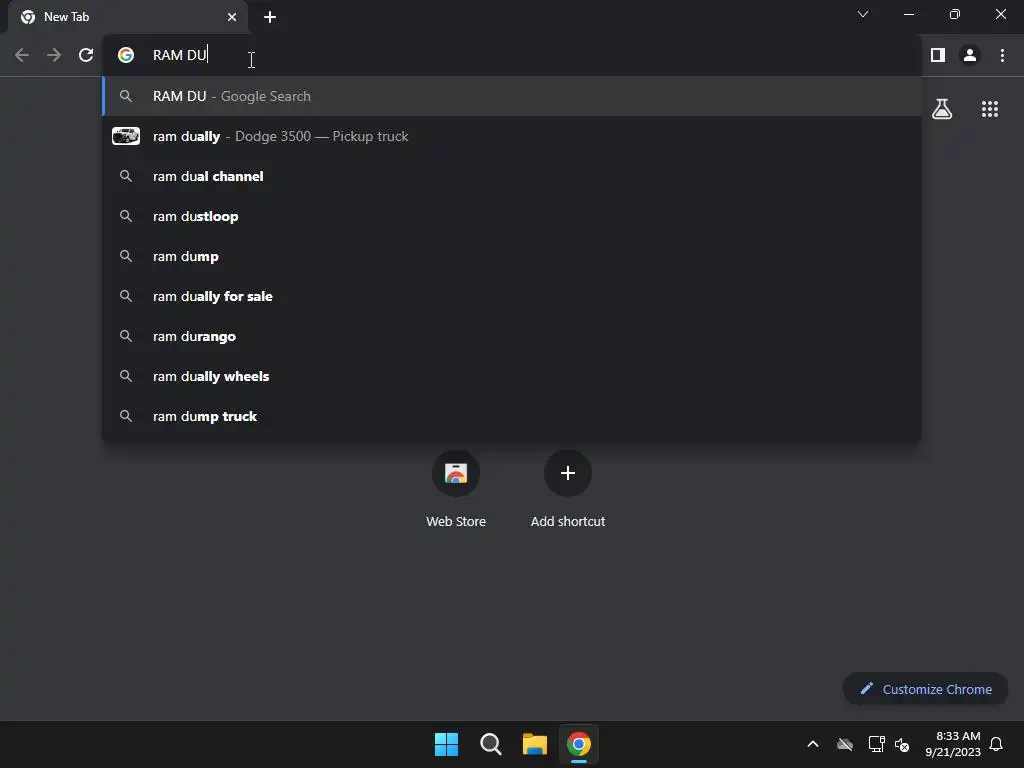This screenshot has width=1024, height=768.
Task: Click the browser forward arrow
Action: coord(54,56)
